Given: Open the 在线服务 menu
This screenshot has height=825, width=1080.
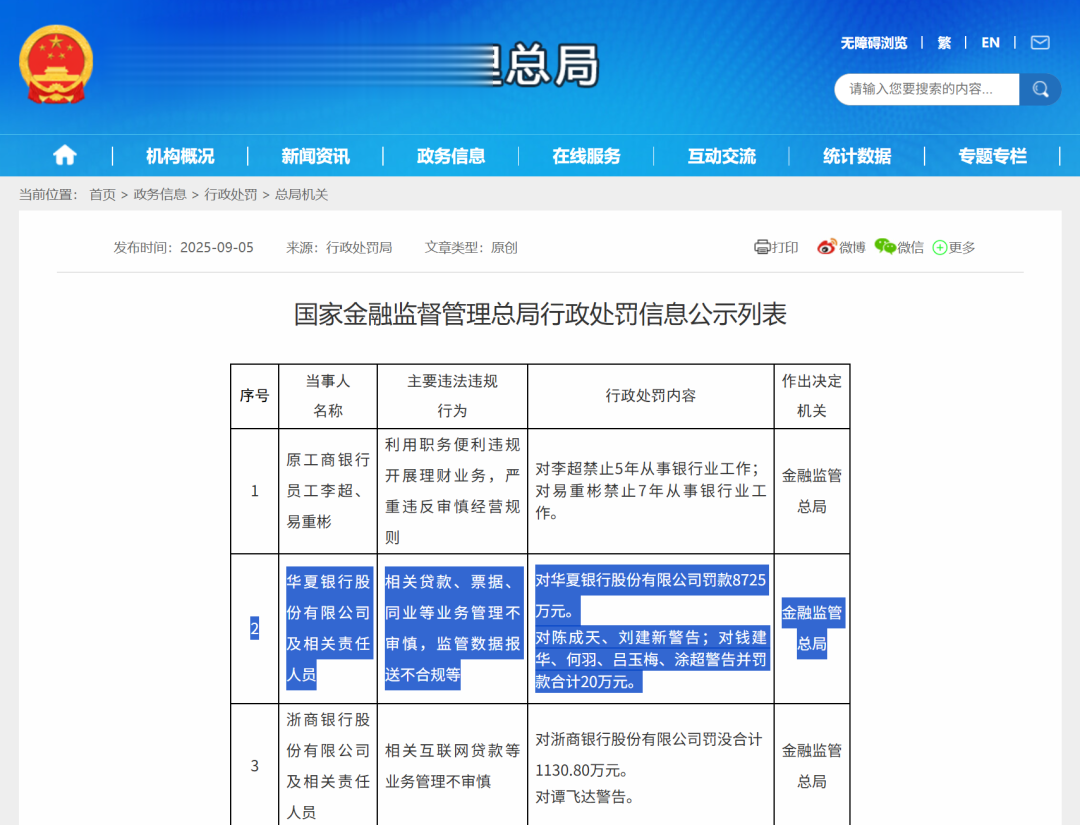Looking at the screenshot, I should click(586, 156).
